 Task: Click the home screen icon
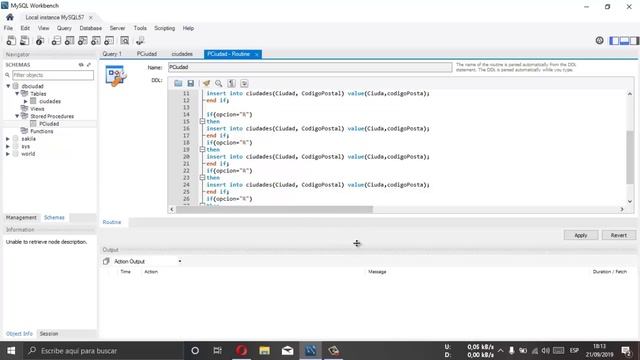coord(10,17)
